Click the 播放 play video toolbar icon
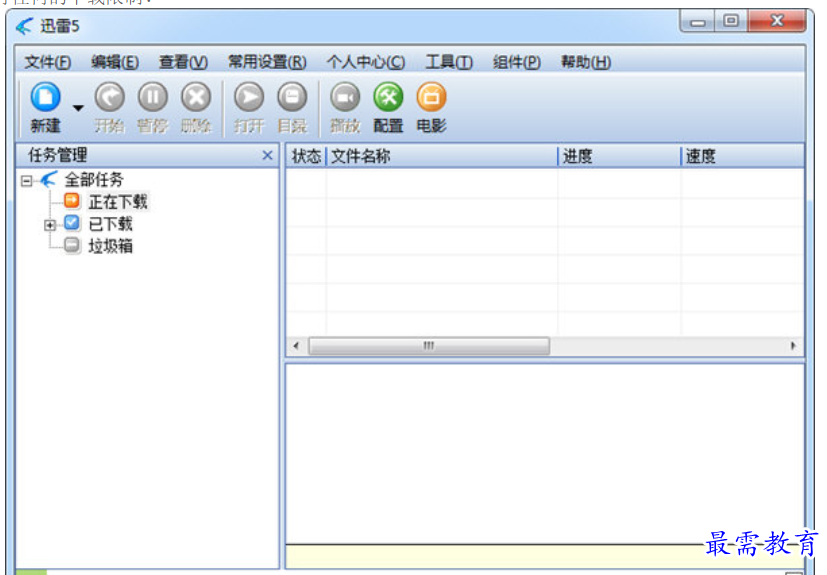Viewport: 827px width, 575px height. tap(345, 107)
